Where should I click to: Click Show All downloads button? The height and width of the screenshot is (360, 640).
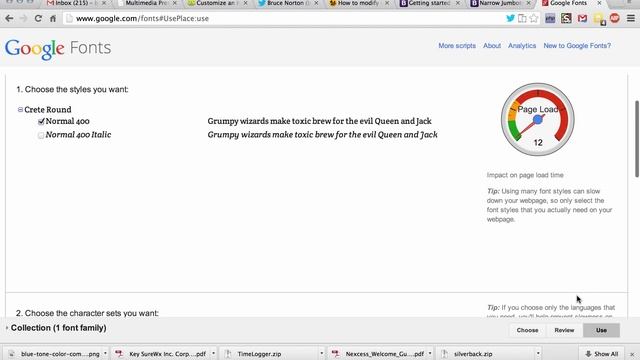(601, 354)
